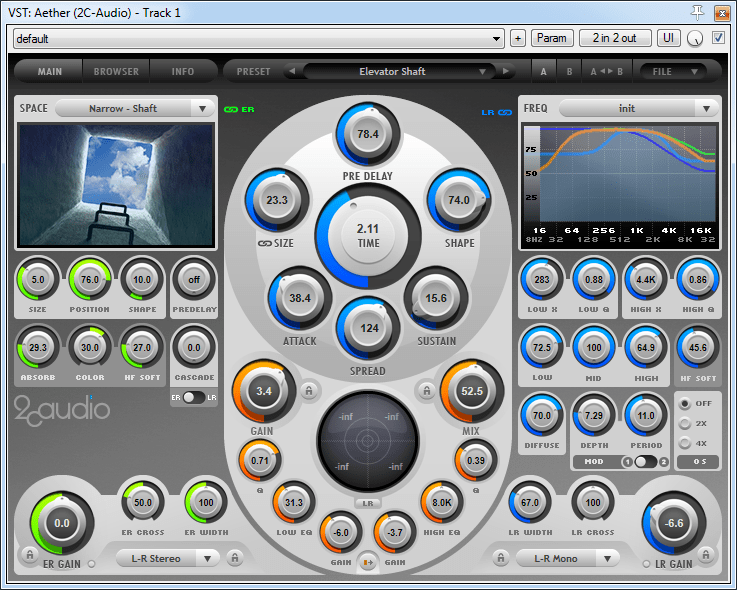The width and height of the screenshot is (737, 590).
Task: Switch to the MAIN tab
Action: (x=49, y=71)
